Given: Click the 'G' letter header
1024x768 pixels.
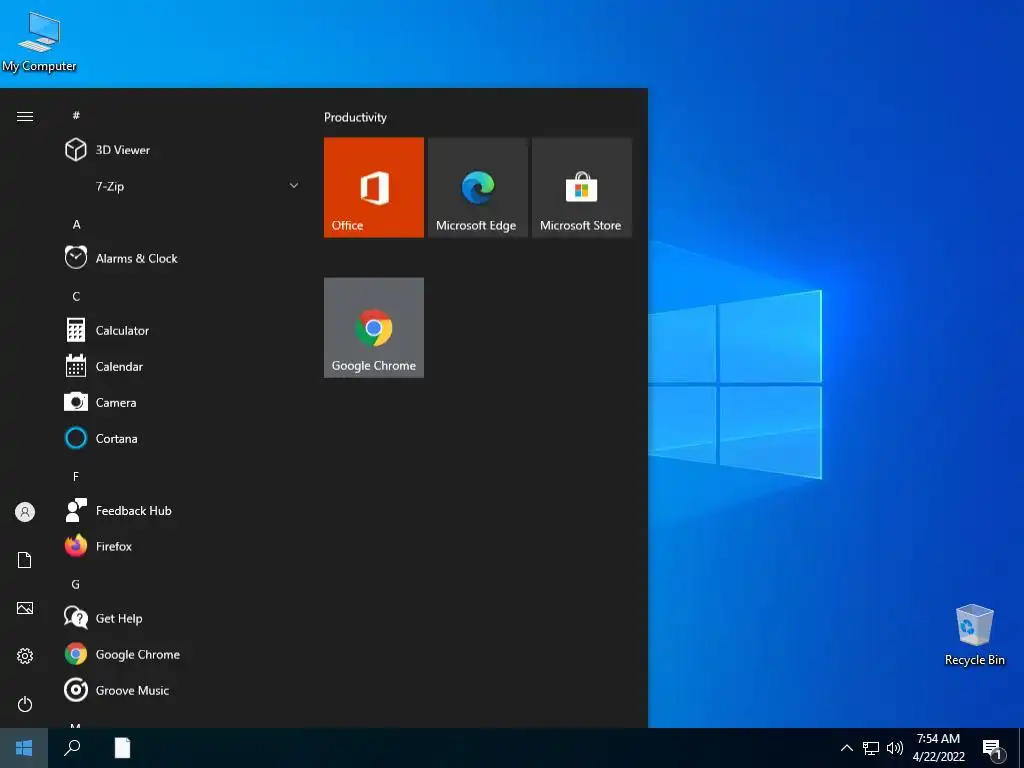Looking at the screenshot, I should pyautogui.click(x=76, y=584).
